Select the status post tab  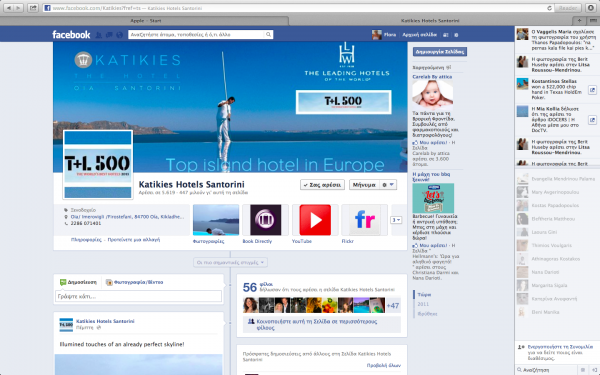pos(78,282)
